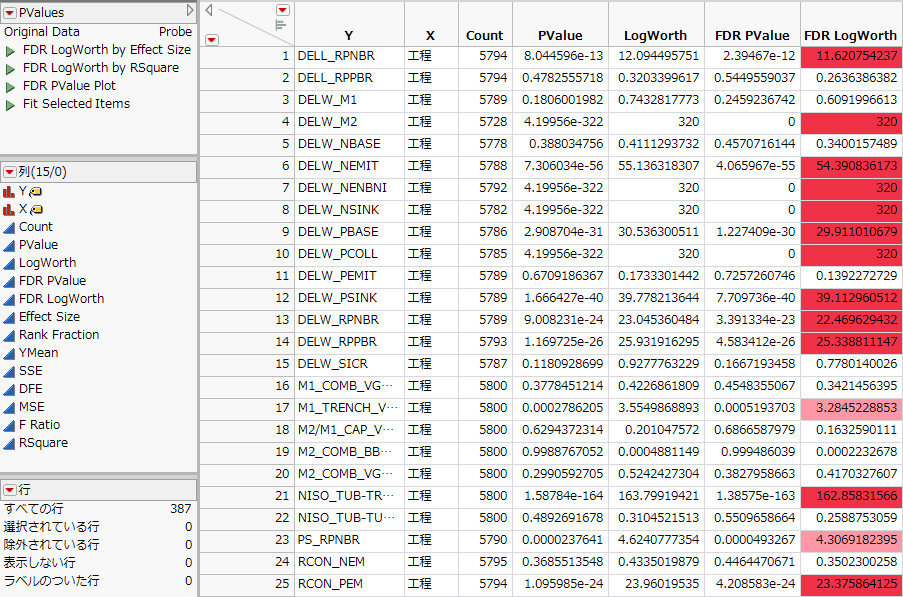The width and height of the screenshot is (903, 597).
Task: Select the PValue column header
Action: [x=560, y=35]
